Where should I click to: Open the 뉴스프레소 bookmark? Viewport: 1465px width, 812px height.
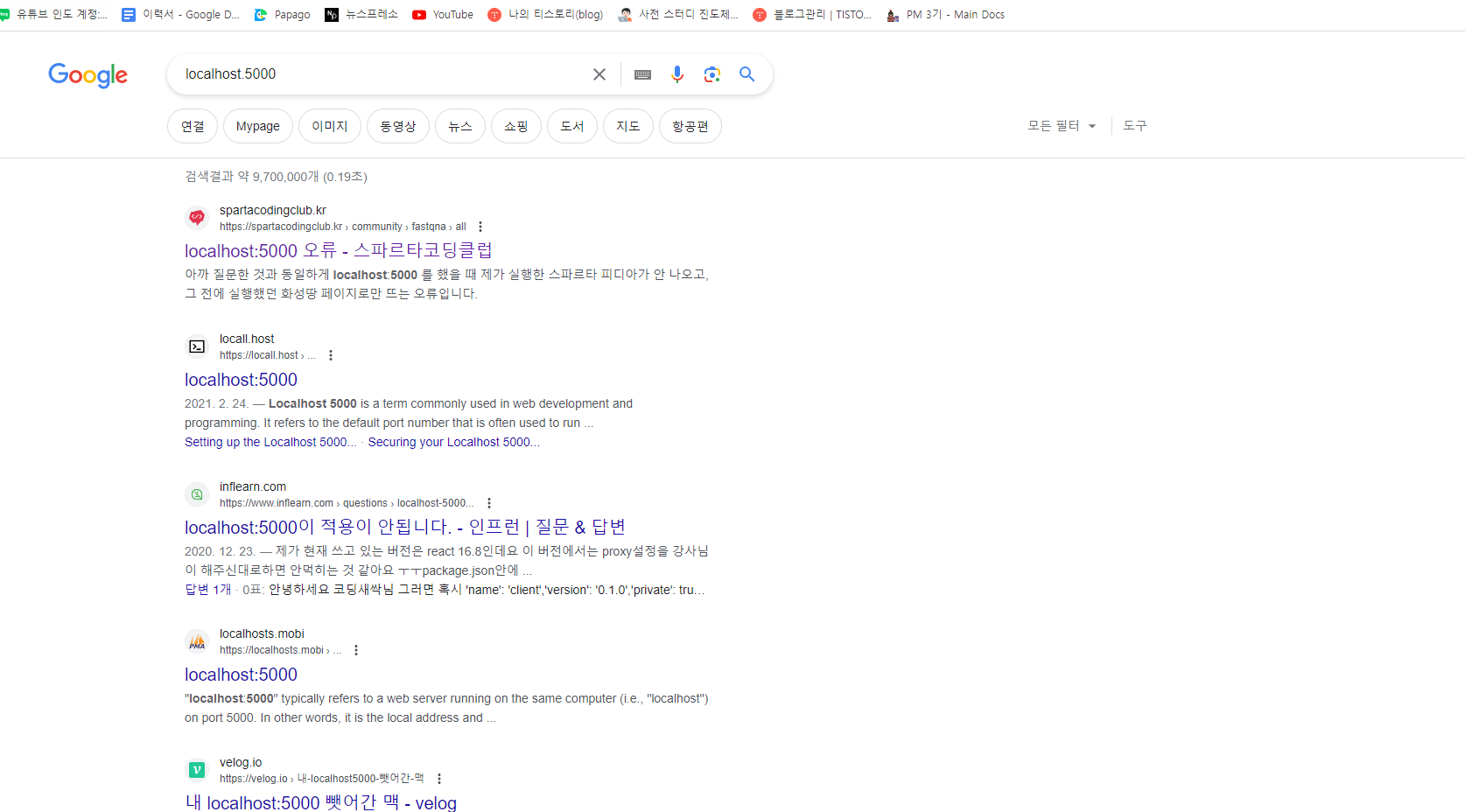(x=361, y=15)
